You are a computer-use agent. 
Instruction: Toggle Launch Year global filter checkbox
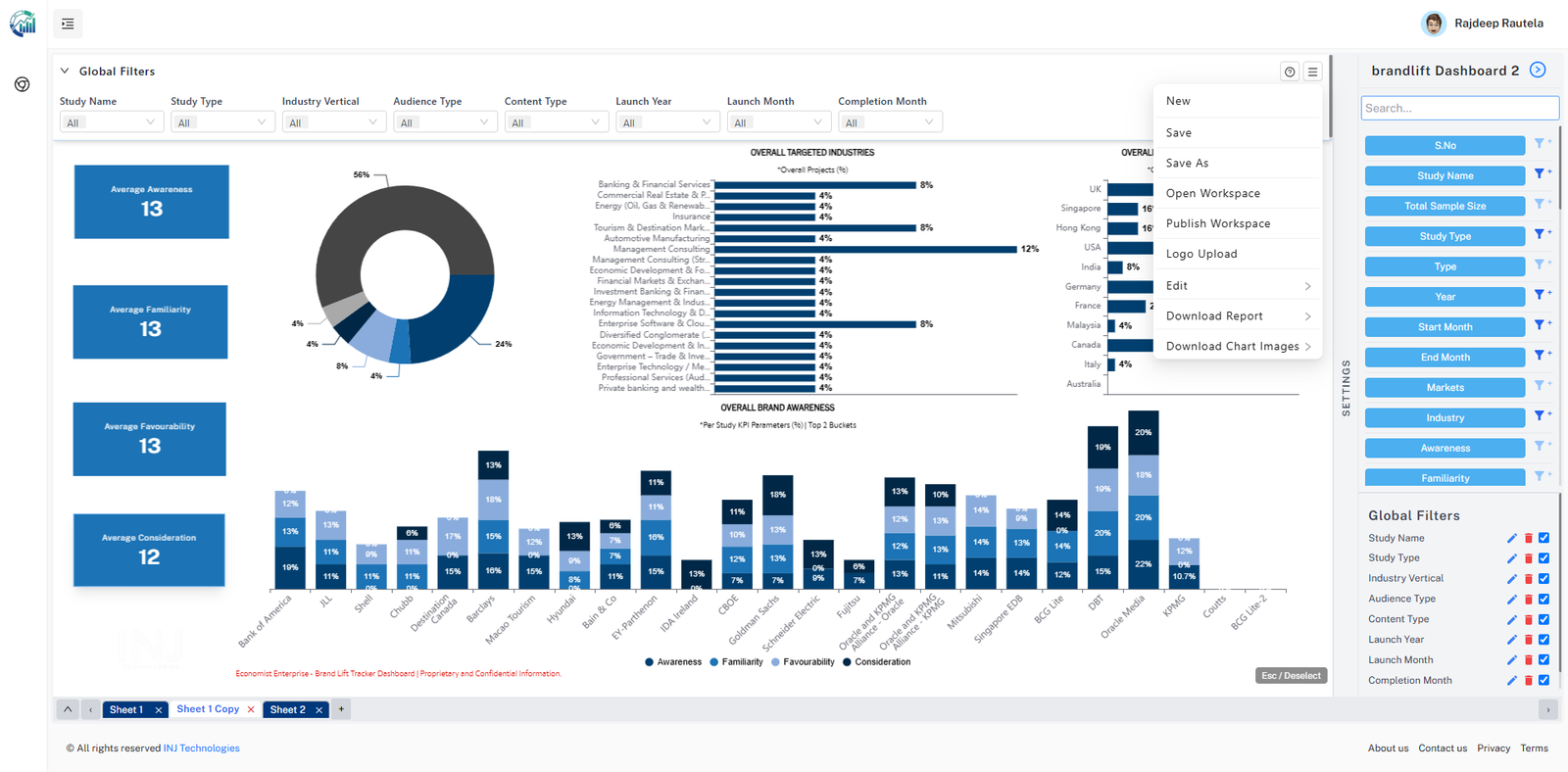click(x=1543, y=640)
